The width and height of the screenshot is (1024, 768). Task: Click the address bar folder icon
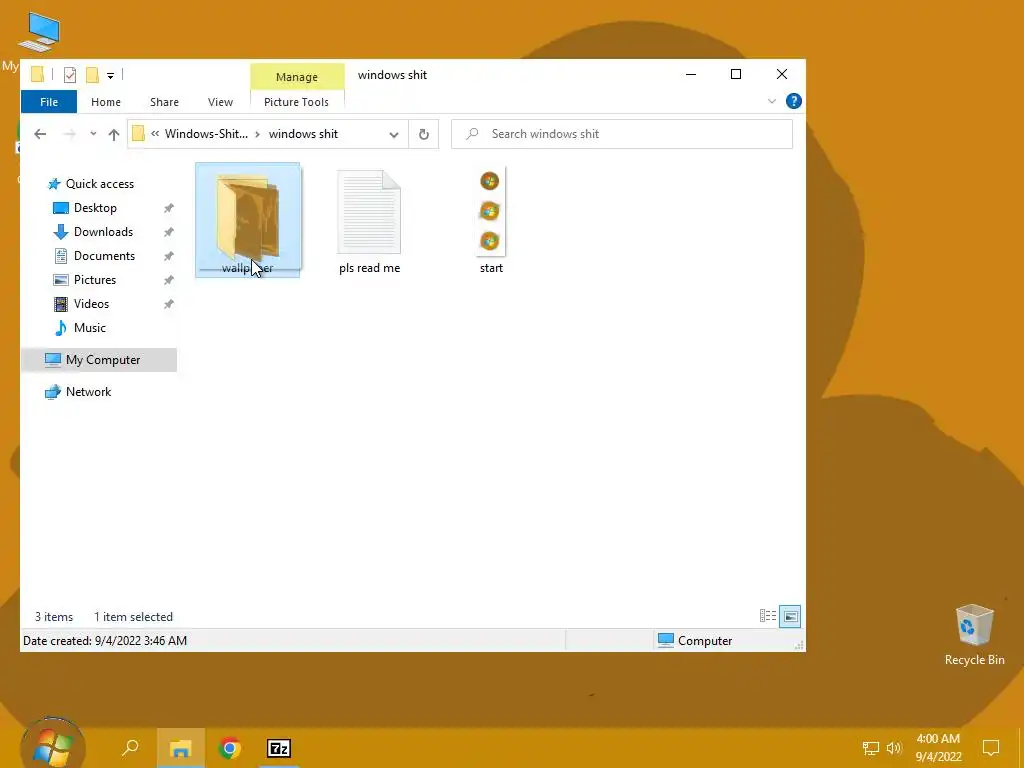pos(138,134)
